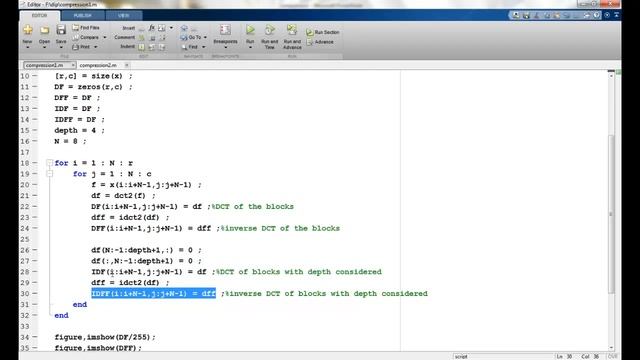Collapse the inner for loop at line 19

click(x=49, y=173)
